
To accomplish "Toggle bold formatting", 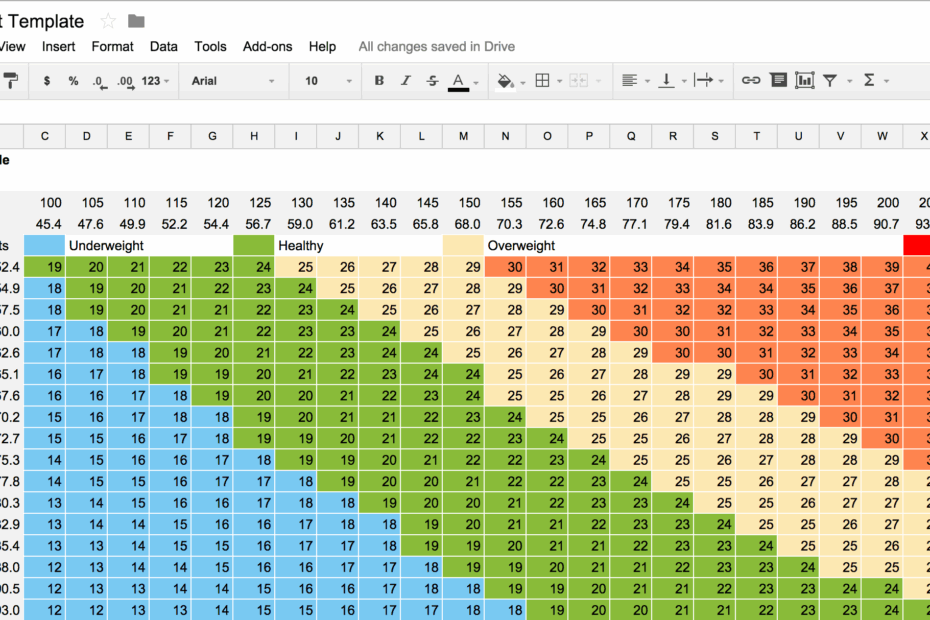I will coord(380,81).
